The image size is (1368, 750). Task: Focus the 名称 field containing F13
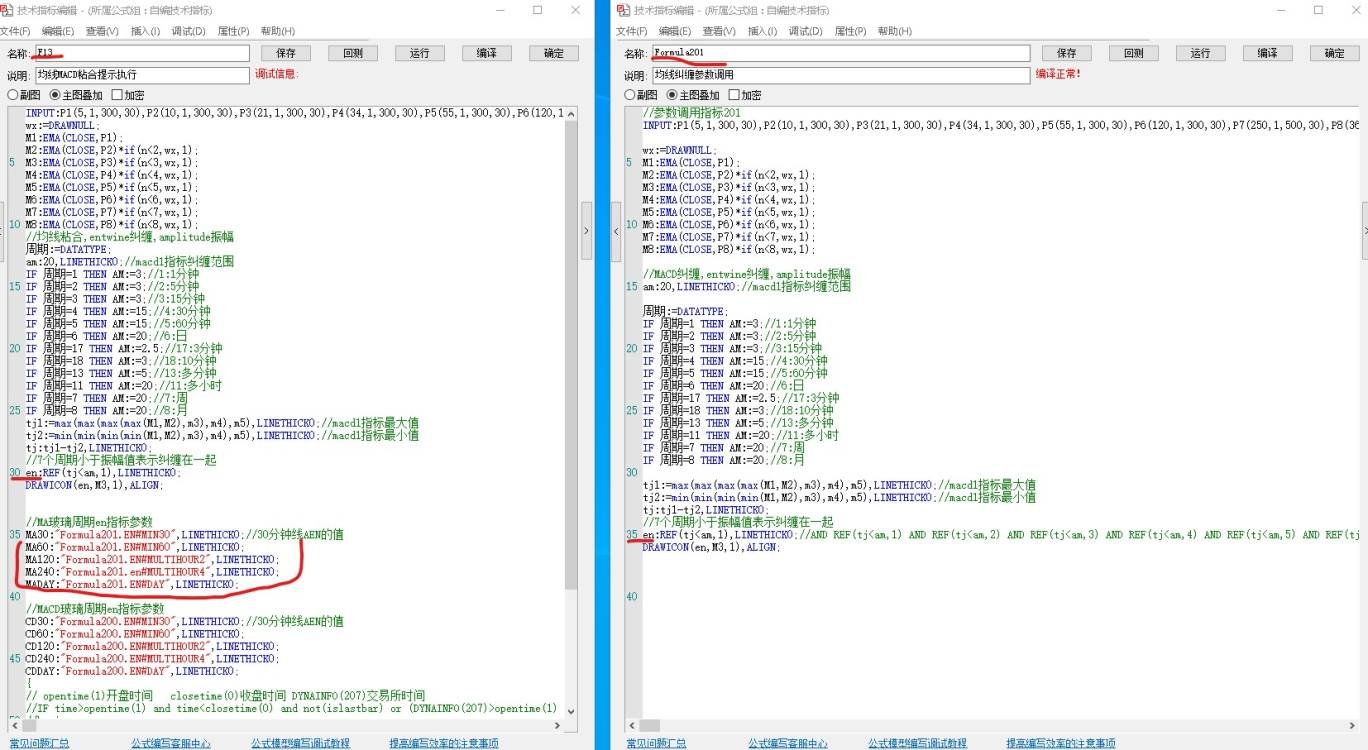[141, 53]
